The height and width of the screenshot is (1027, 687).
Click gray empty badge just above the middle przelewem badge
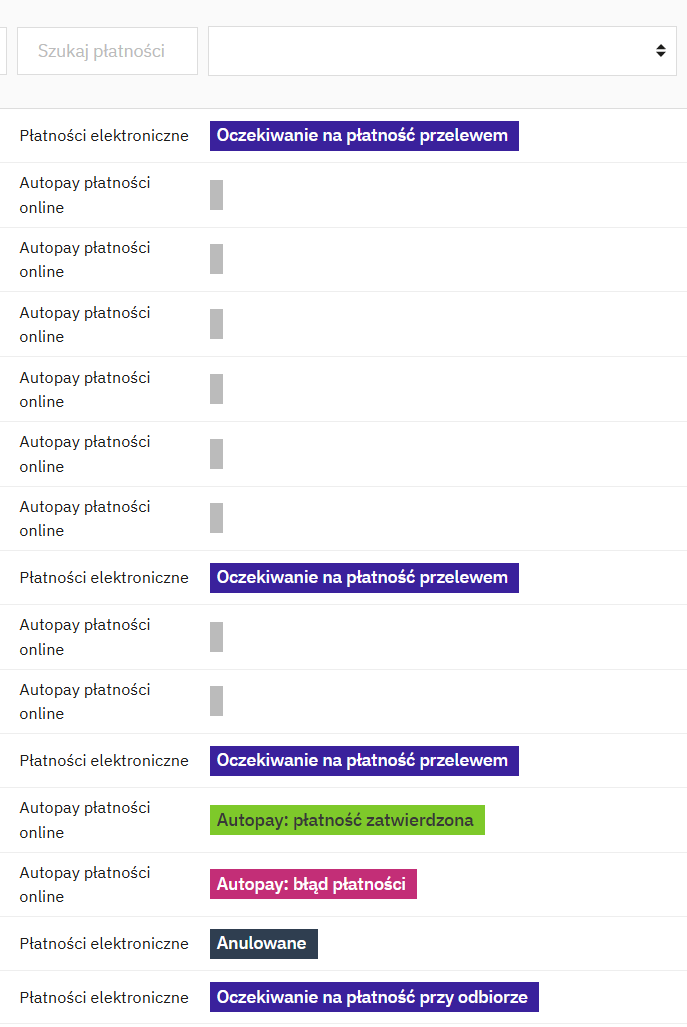point(217,518)
